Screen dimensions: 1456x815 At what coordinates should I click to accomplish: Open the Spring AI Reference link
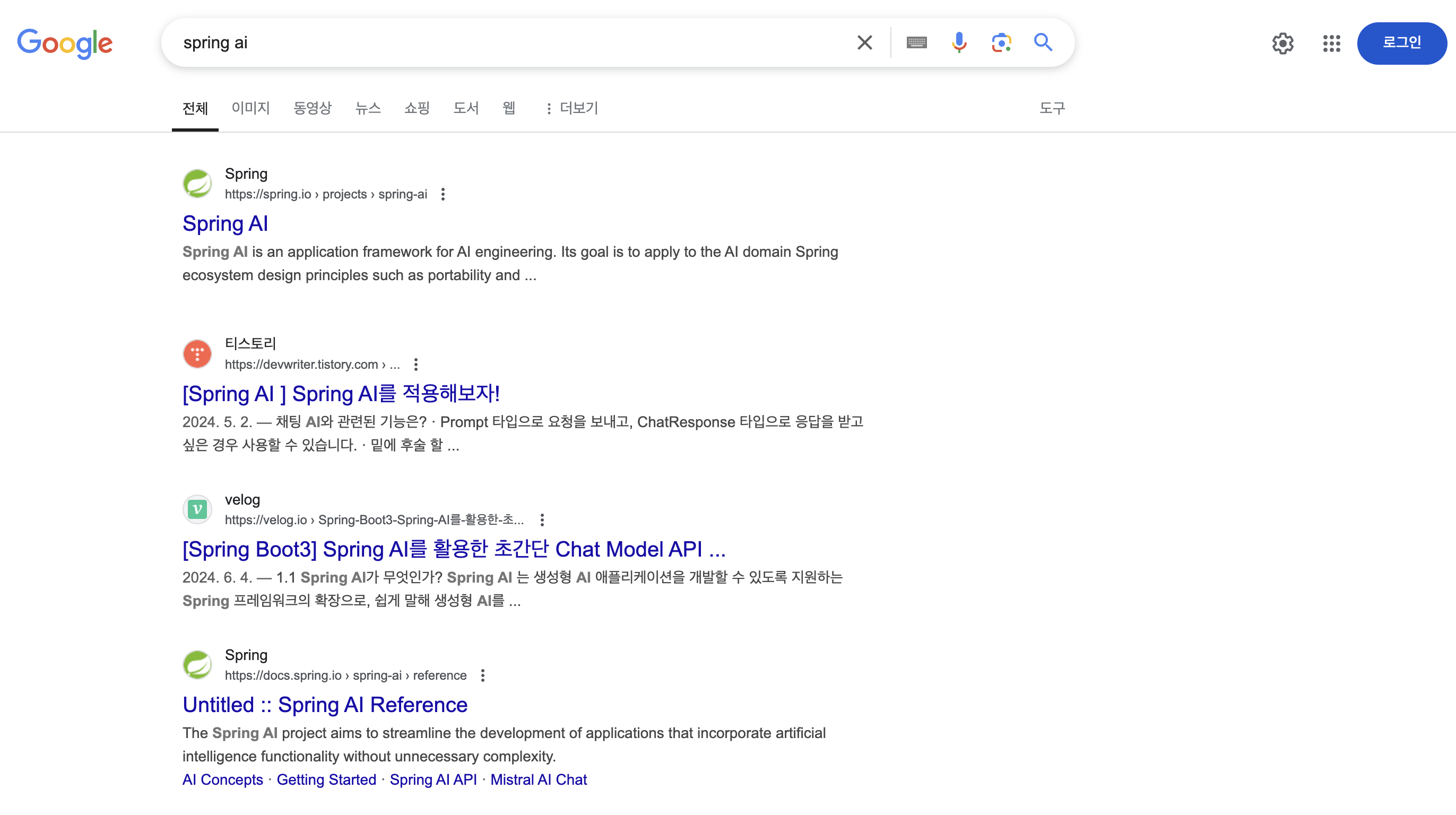(x=325, y=705)
